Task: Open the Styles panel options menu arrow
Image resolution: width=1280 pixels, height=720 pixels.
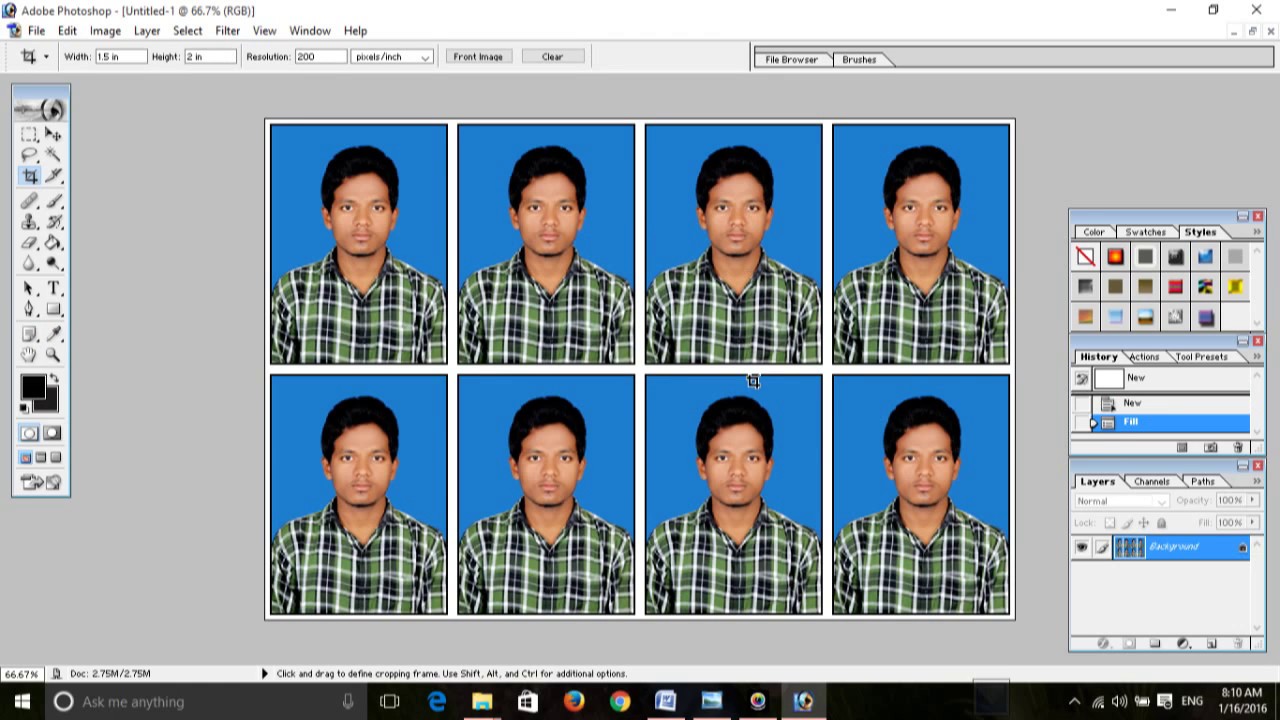Action: pos(1257,232)
